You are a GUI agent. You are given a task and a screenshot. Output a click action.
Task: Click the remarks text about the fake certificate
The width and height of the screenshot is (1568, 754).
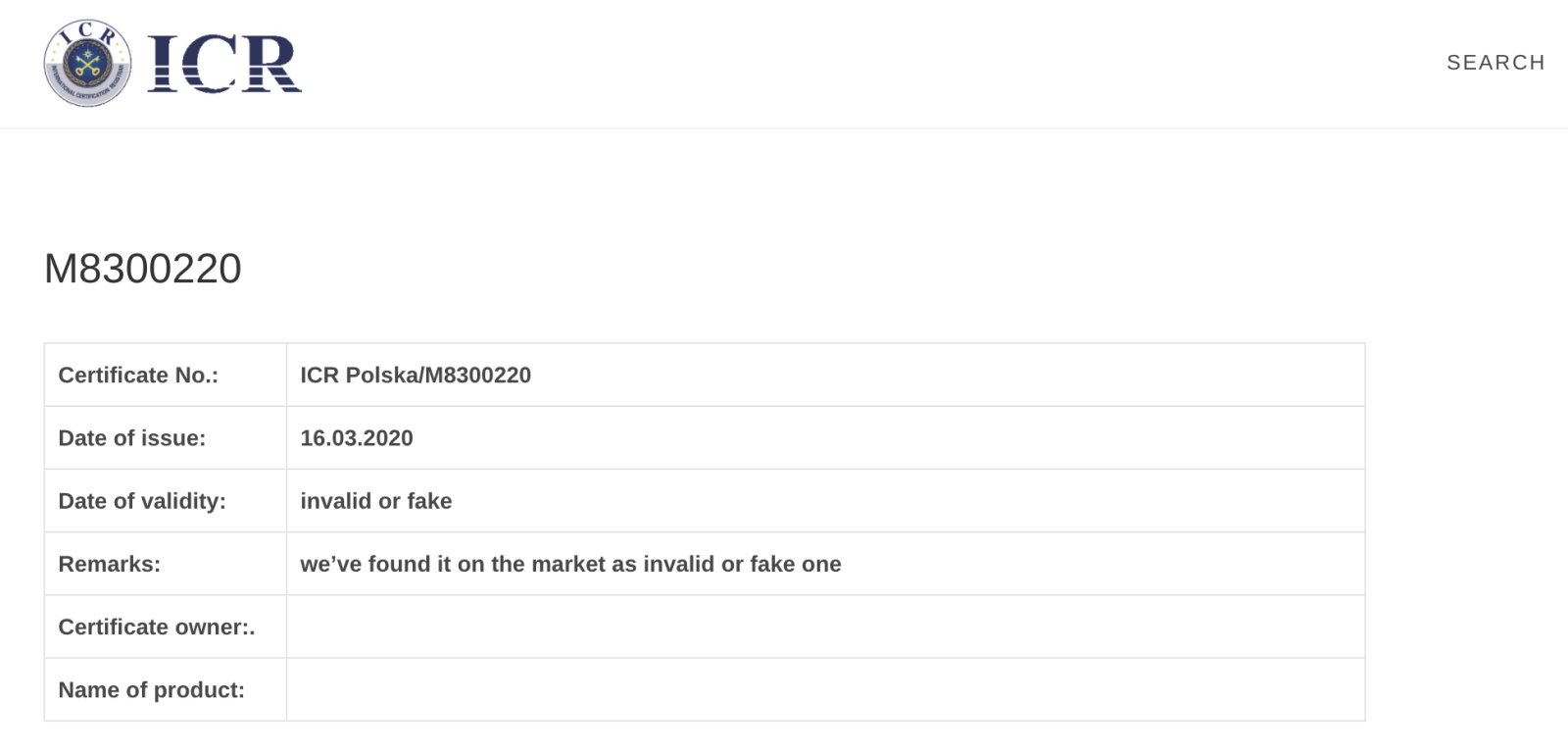(570, 564)
